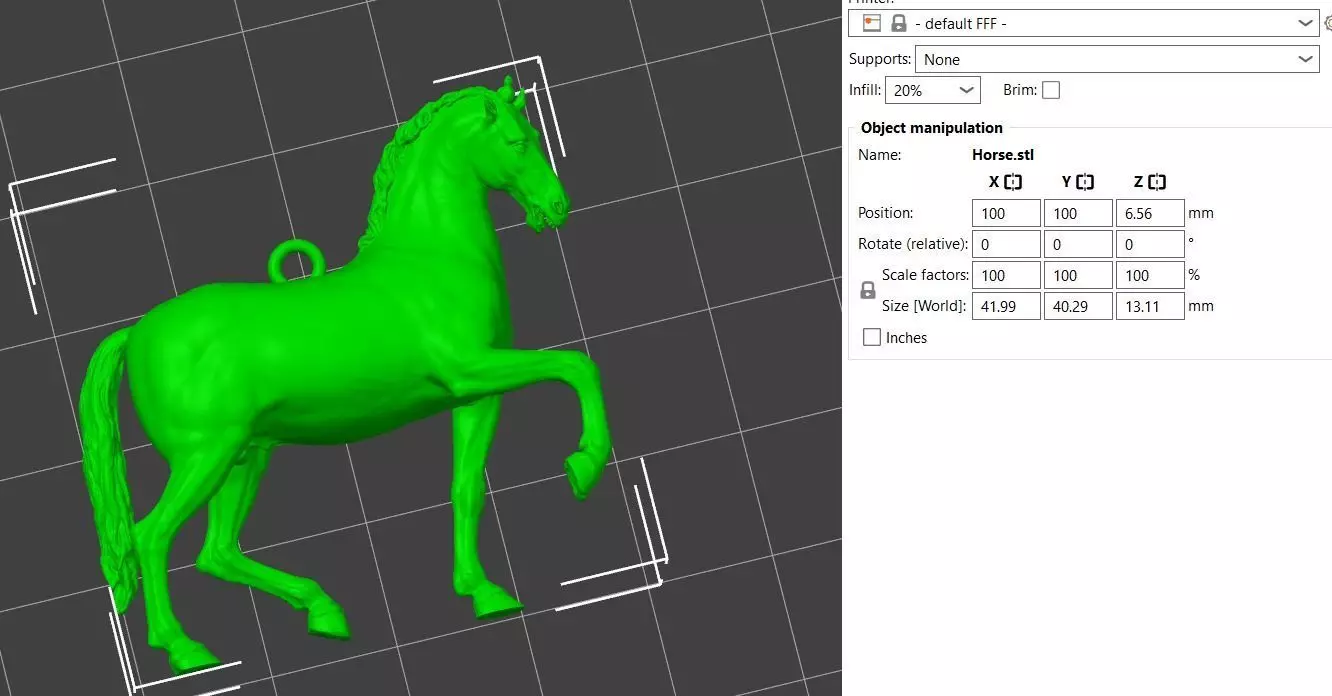Click the 'Rotate (relative):' label

(913, 244)
